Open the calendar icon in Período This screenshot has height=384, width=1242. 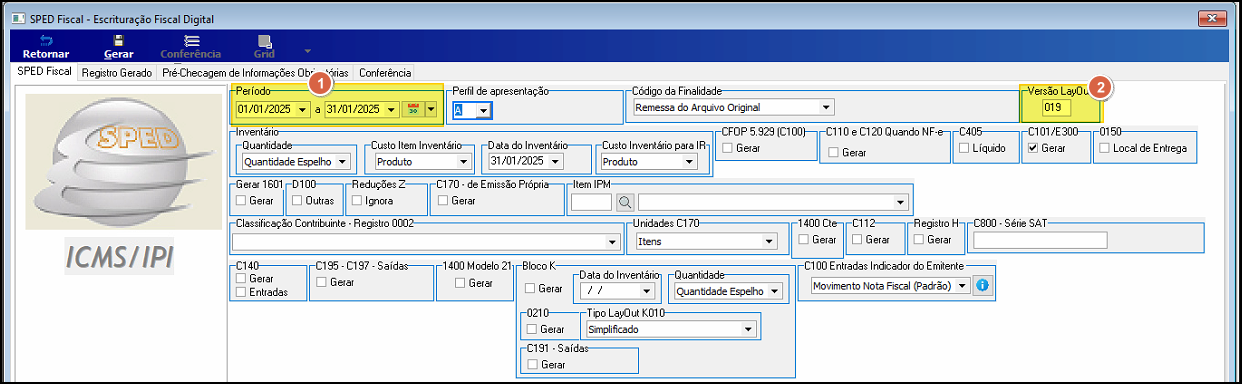coord(412,109)
